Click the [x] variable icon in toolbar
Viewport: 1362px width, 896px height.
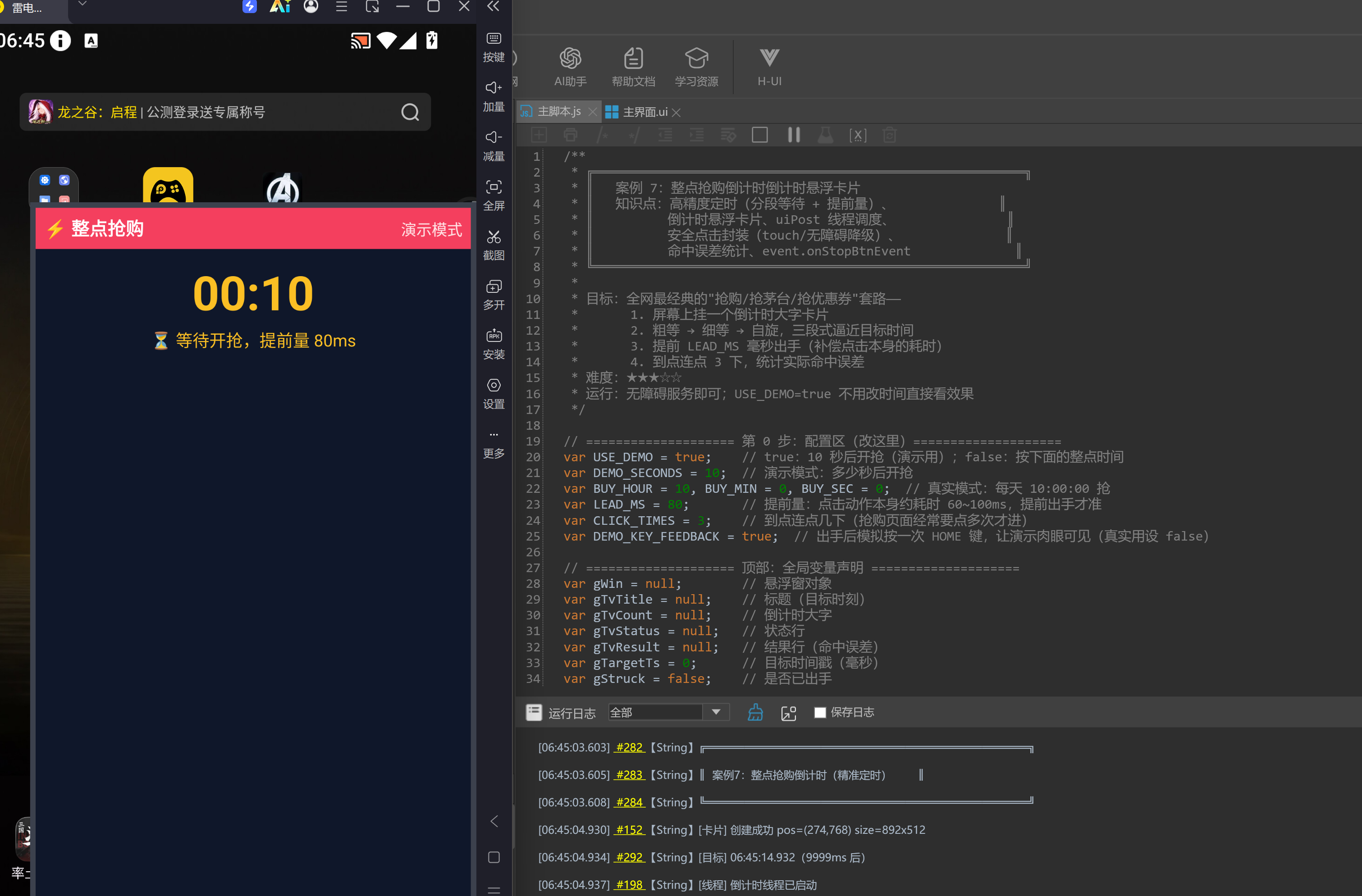(x=857, y=135)
